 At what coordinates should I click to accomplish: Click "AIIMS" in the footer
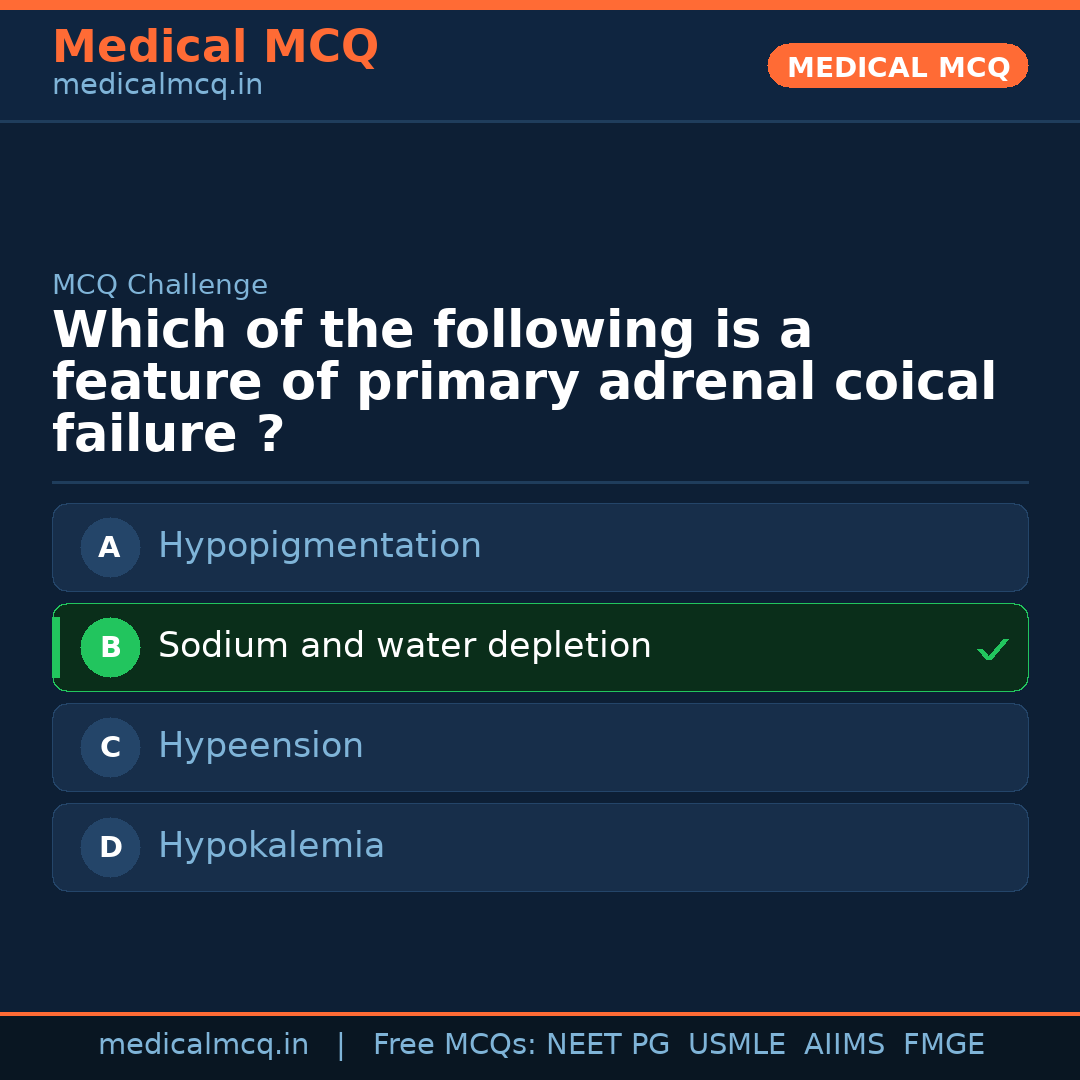844,1045
